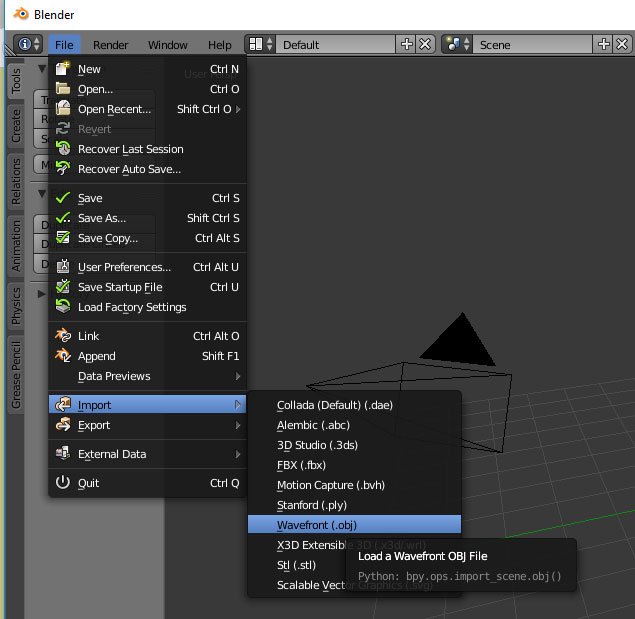This screenshot has height=619, width=635.
Task: Click the Blender logo in title bar
Action: (x=21, y=14)
